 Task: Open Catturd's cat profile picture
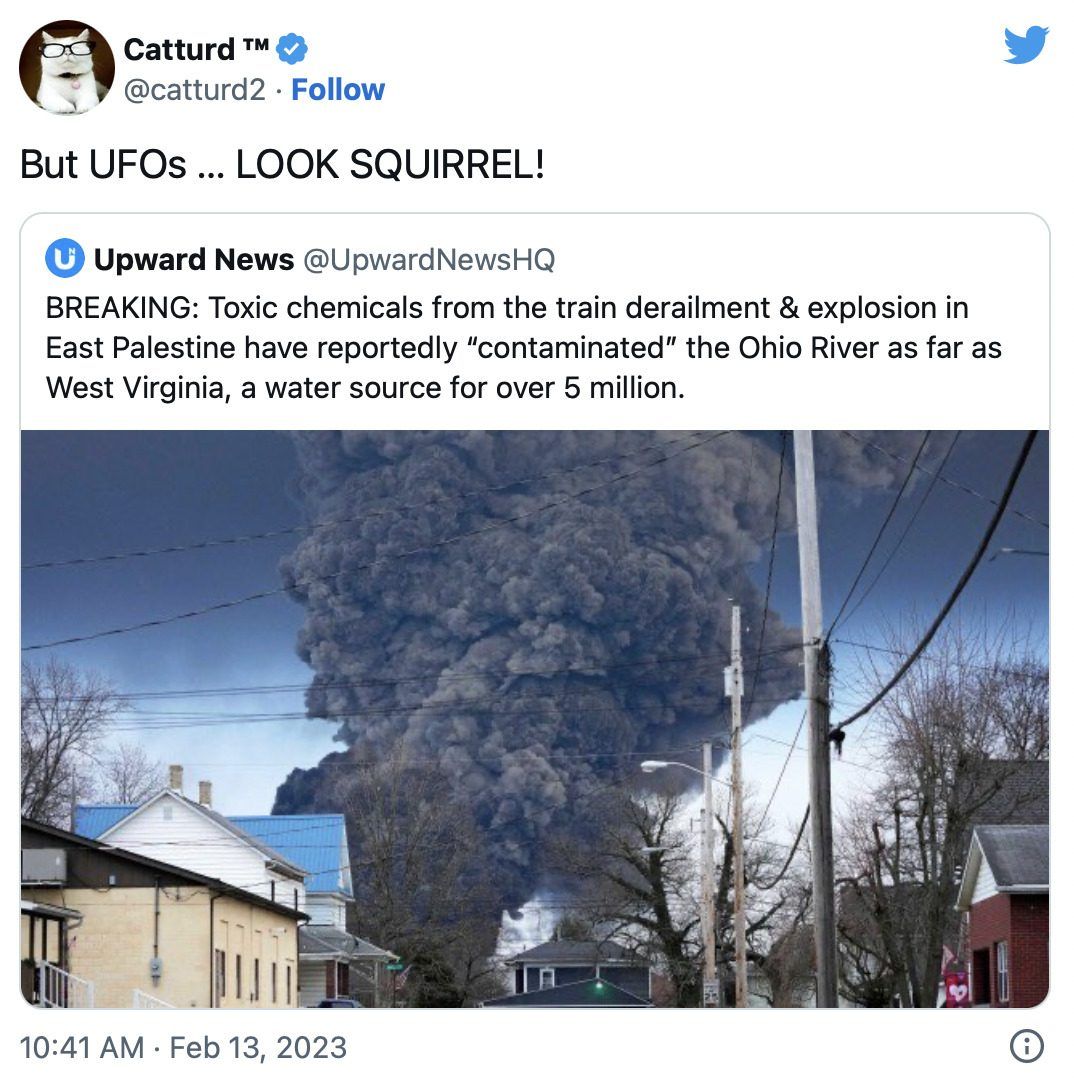tap(66, 67)
